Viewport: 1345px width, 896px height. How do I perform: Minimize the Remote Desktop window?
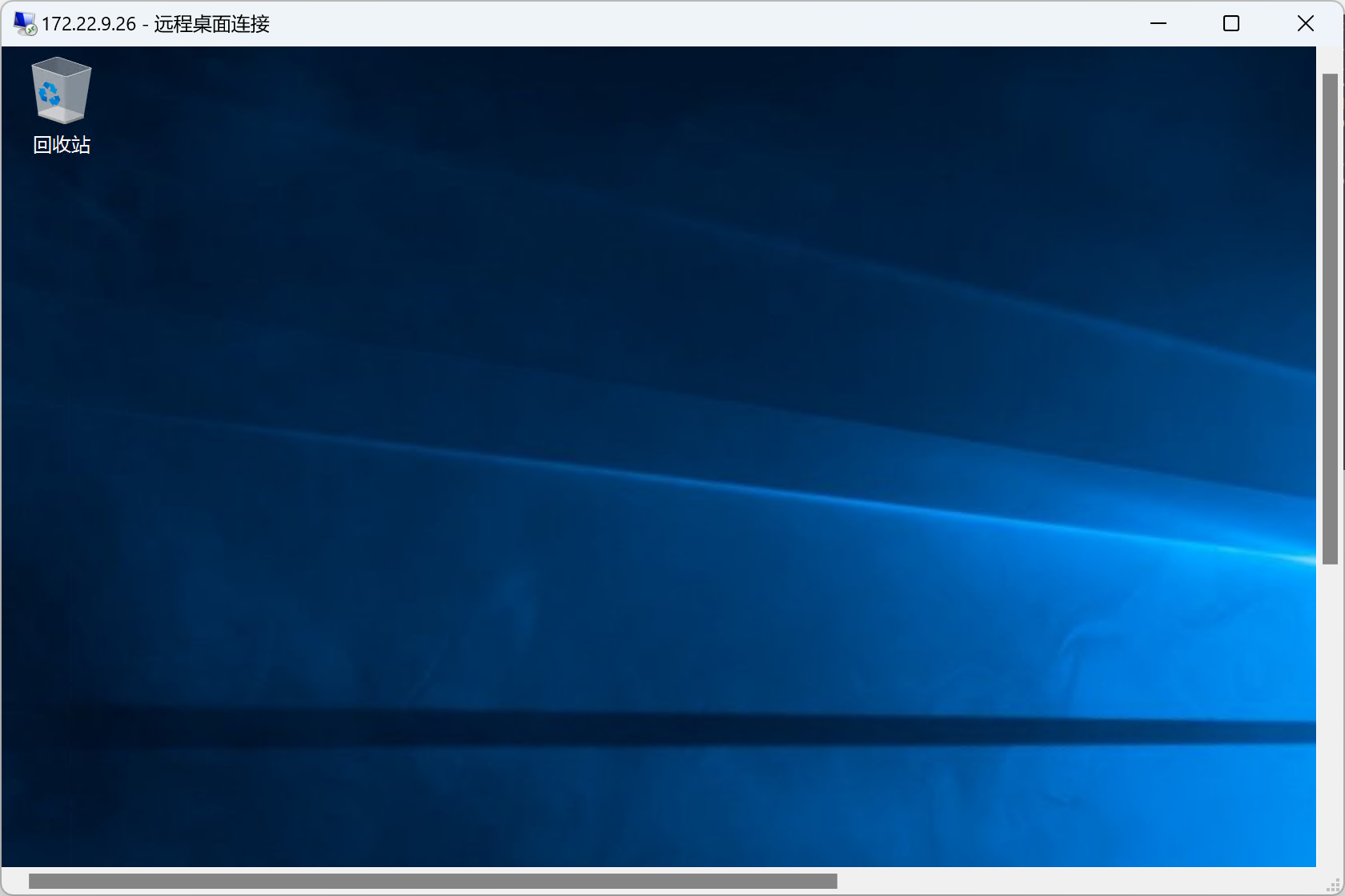(x=1158, y=24)
